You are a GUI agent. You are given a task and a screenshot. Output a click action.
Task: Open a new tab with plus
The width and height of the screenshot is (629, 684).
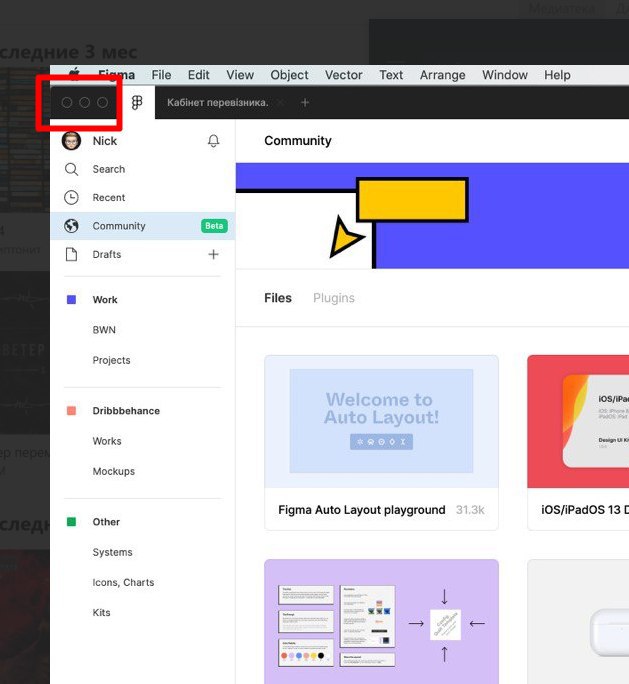pos(305,103)
